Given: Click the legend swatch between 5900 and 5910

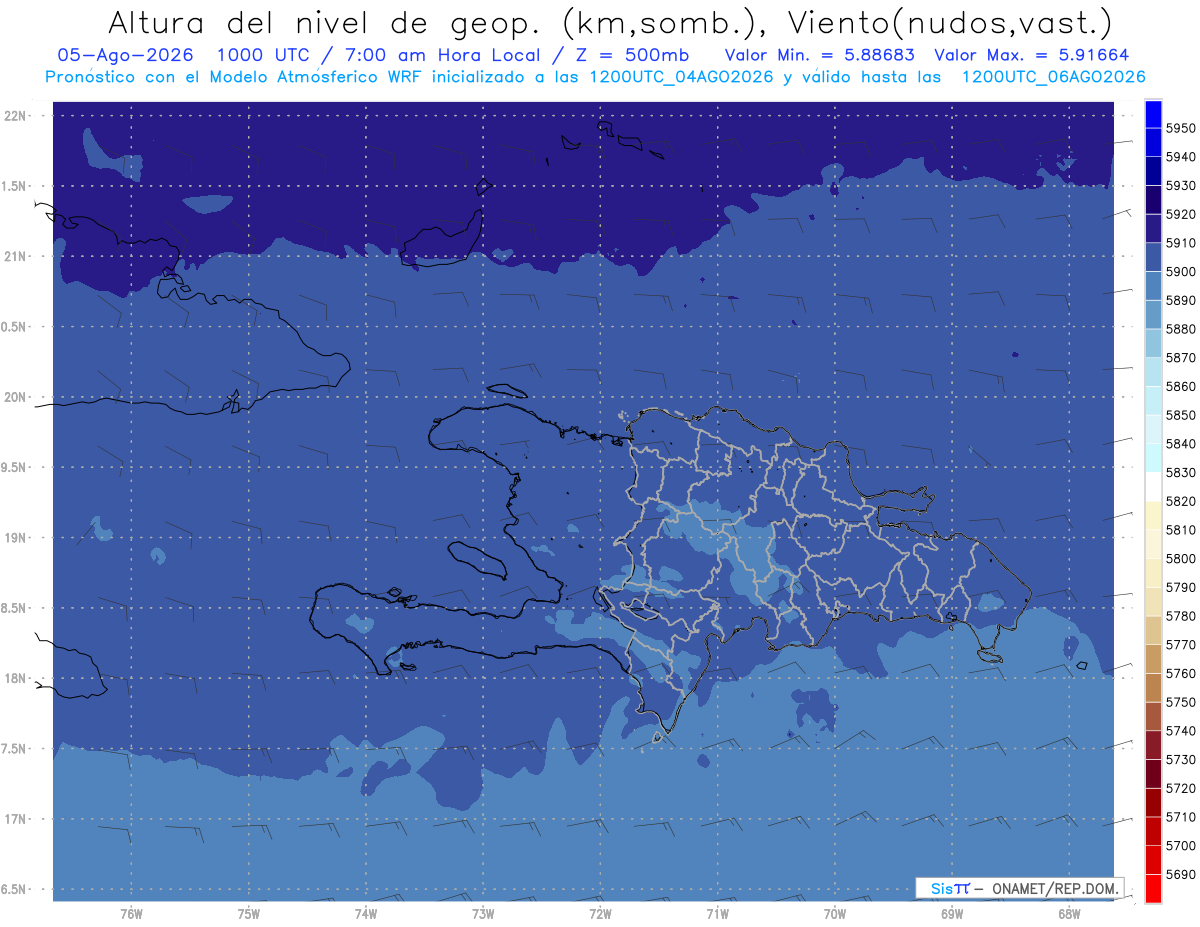Looking at the screenshot, I should tap(1153, 258).
